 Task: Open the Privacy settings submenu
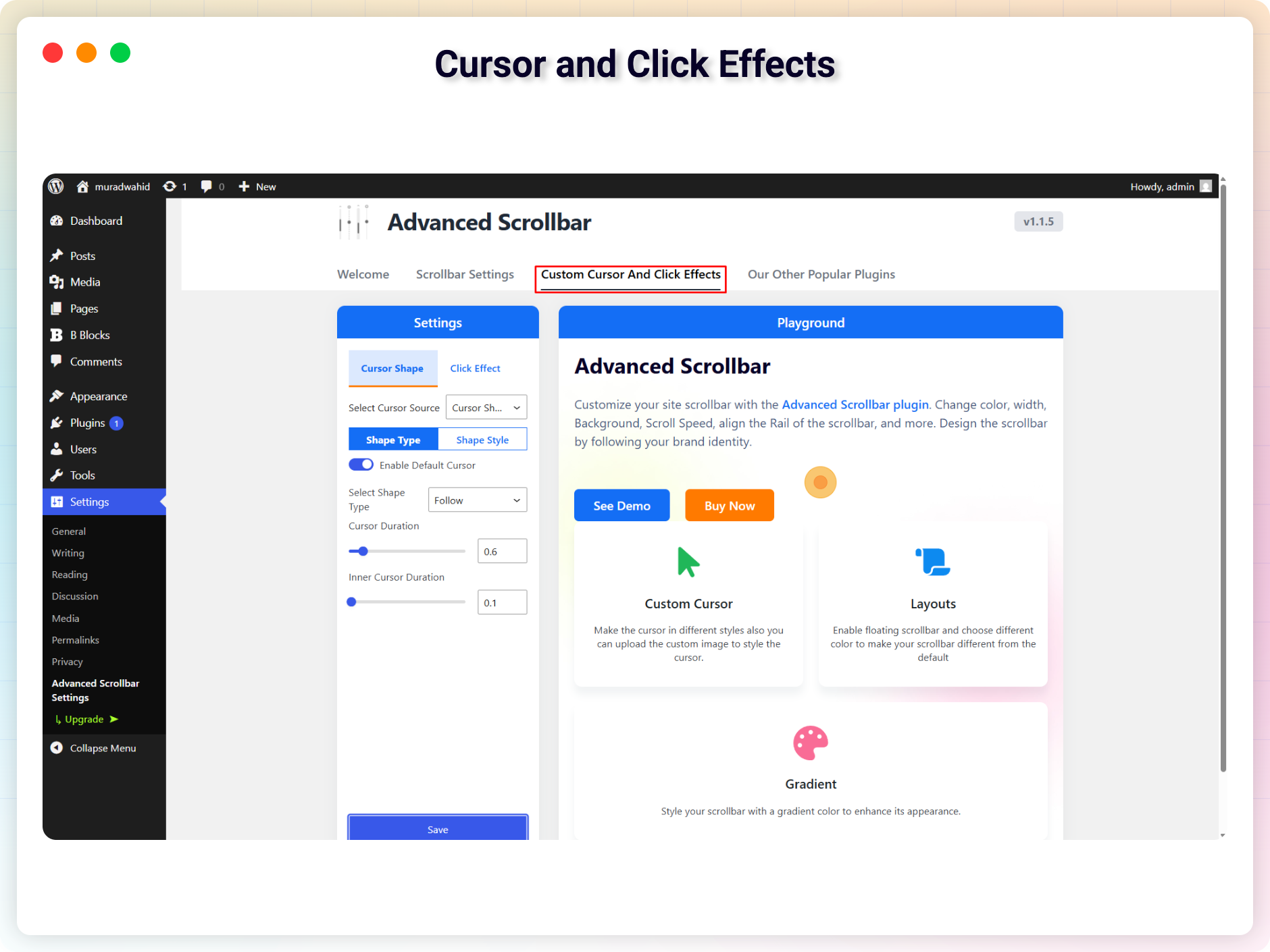pos(68,662)
